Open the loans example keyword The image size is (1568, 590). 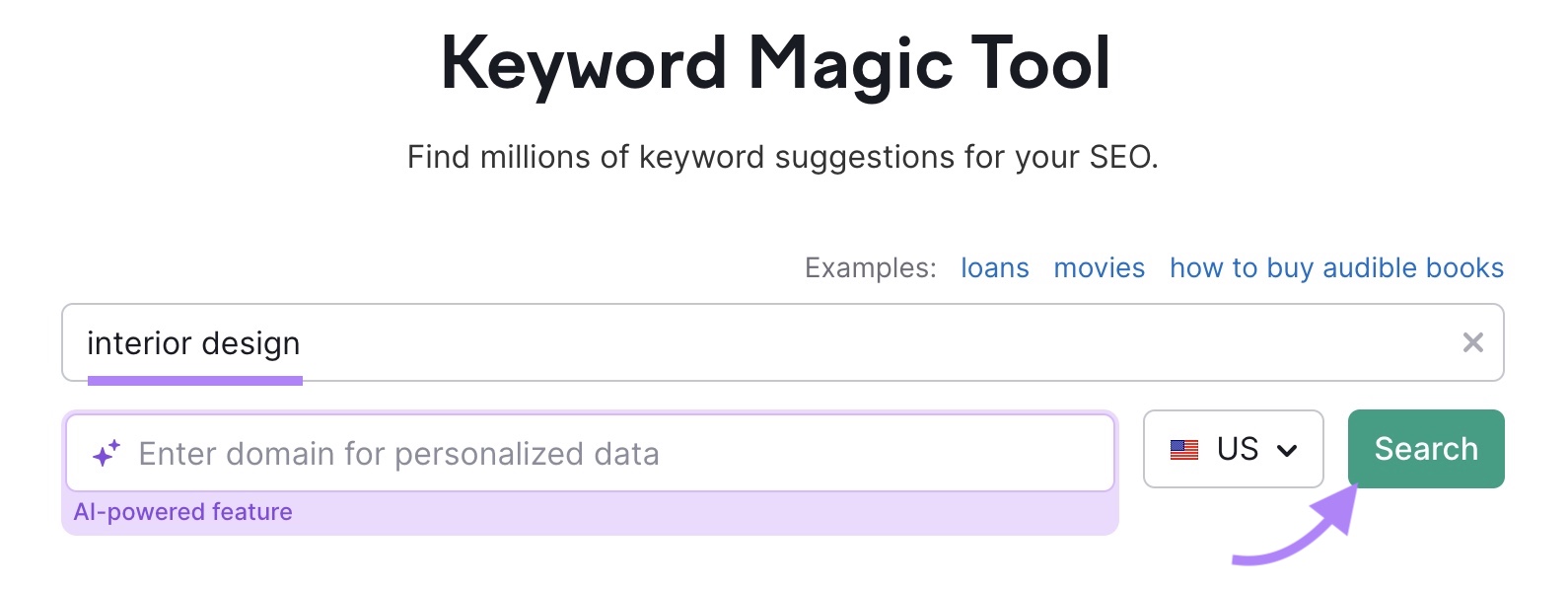coord(994,267)
